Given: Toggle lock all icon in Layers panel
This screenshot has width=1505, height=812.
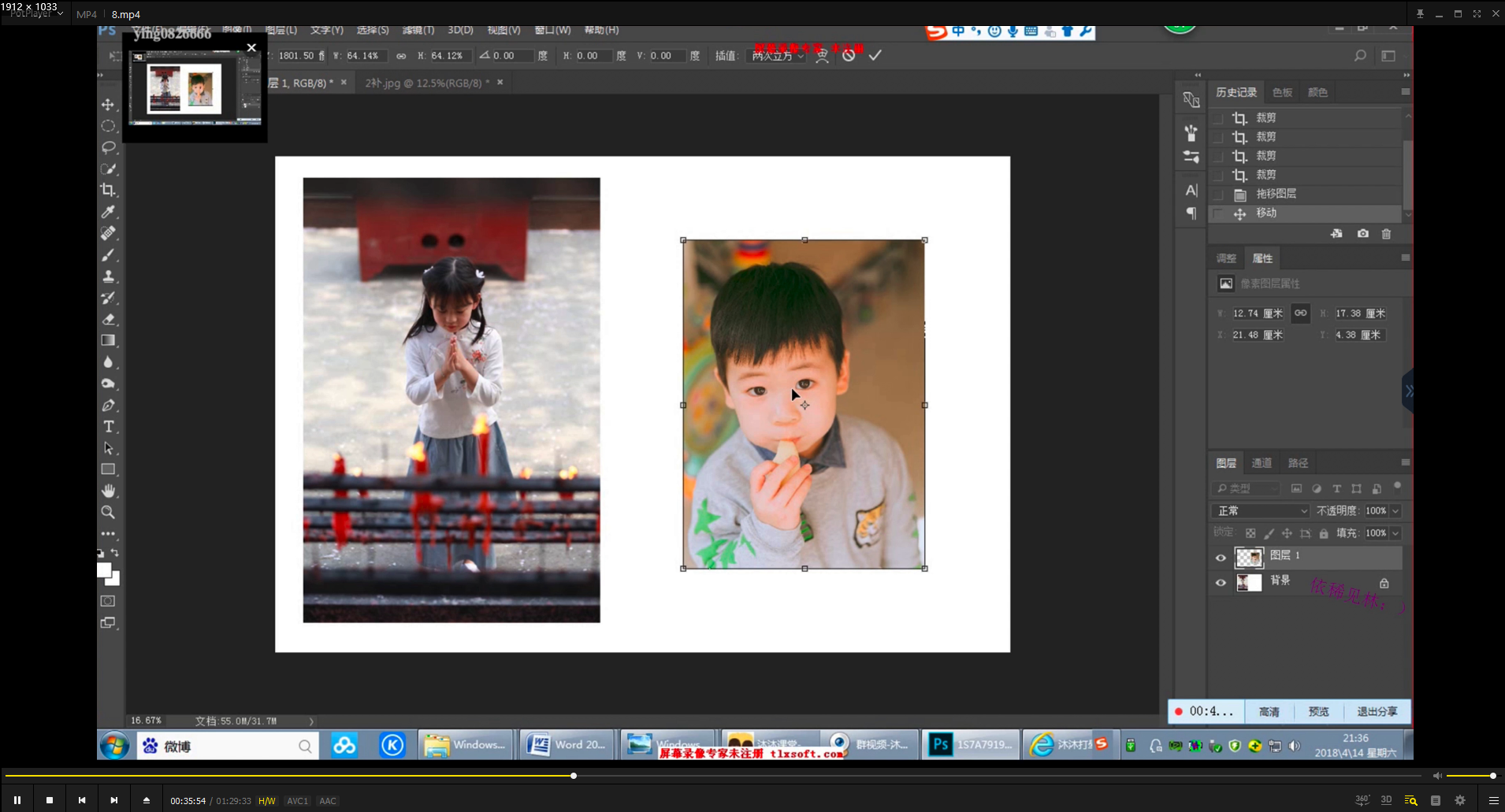Looking at the screenshot, I should click(1324, 533).
